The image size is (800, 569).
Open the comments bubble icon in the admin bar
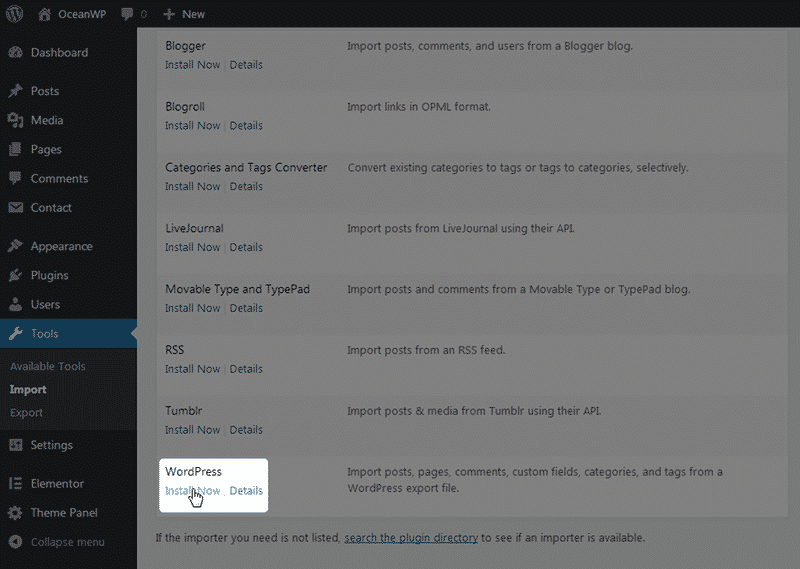coord(127,14)
